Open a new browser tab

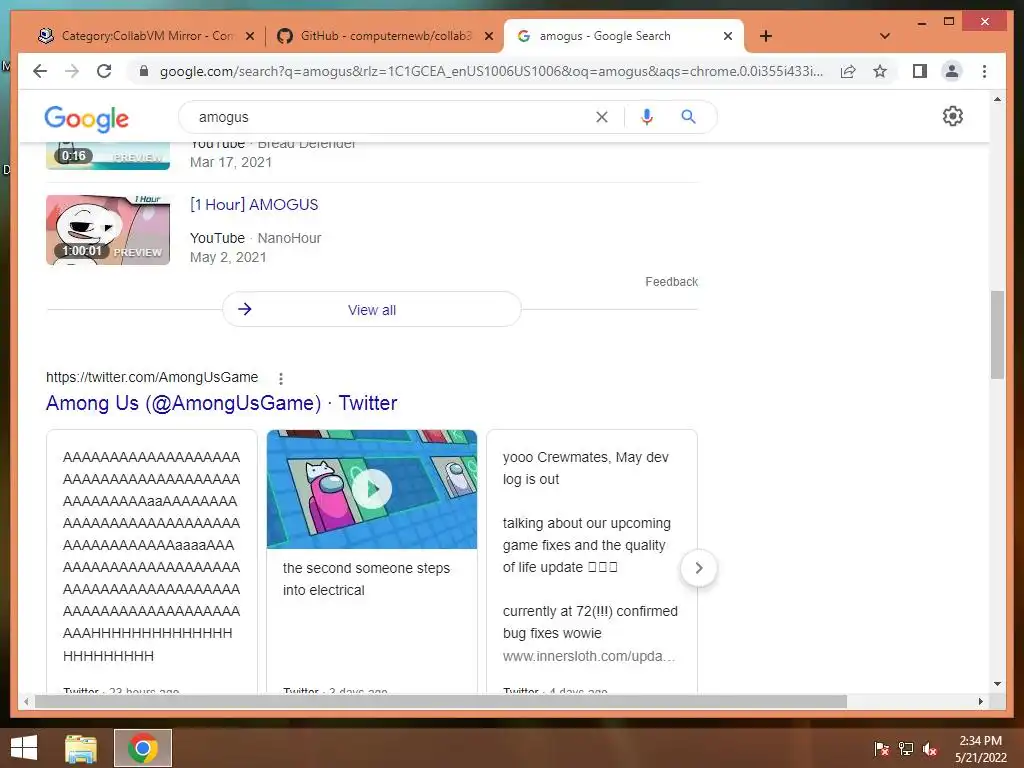point(765,36)
